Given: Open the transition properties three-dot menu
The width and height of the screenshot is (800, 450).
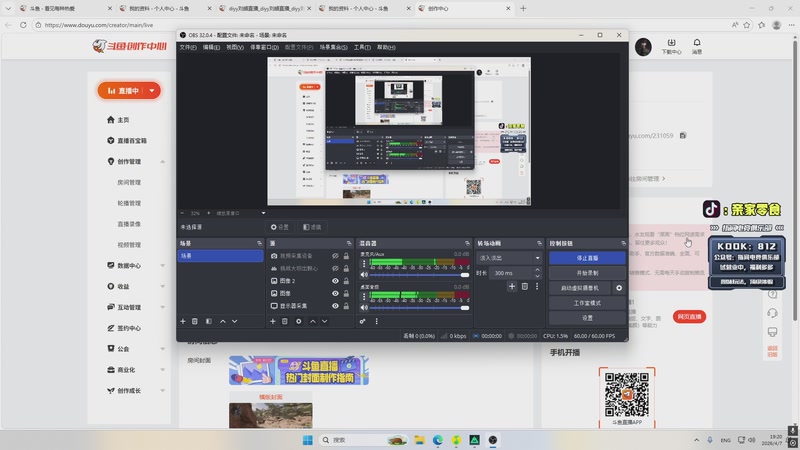Looking at the screenshot, I should coord(537,287).
